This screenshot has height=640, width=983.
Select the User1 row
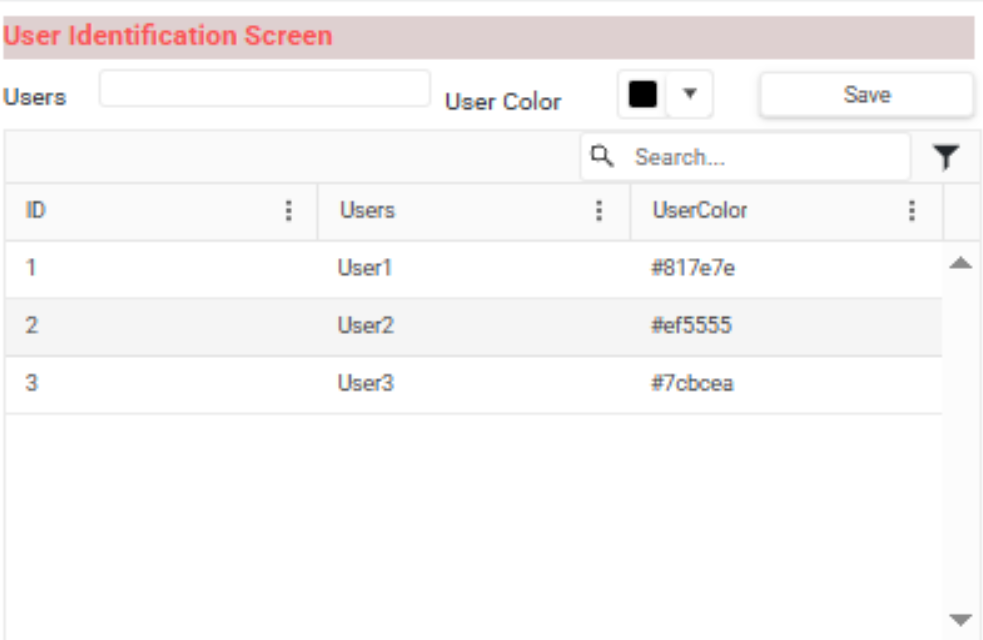pos(473,269)
